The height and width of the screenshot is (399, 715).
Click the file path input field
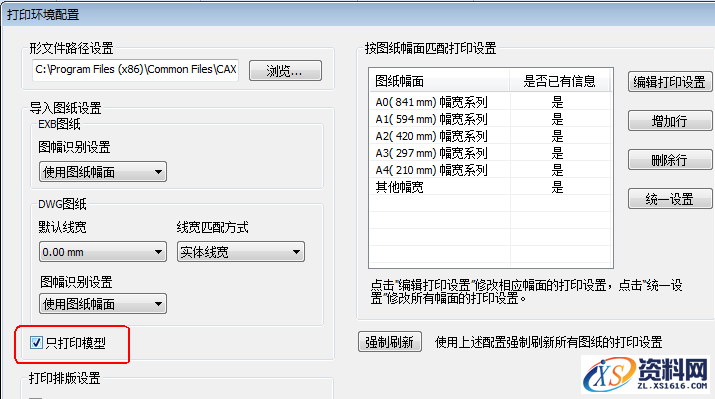(x=135, y=70)
